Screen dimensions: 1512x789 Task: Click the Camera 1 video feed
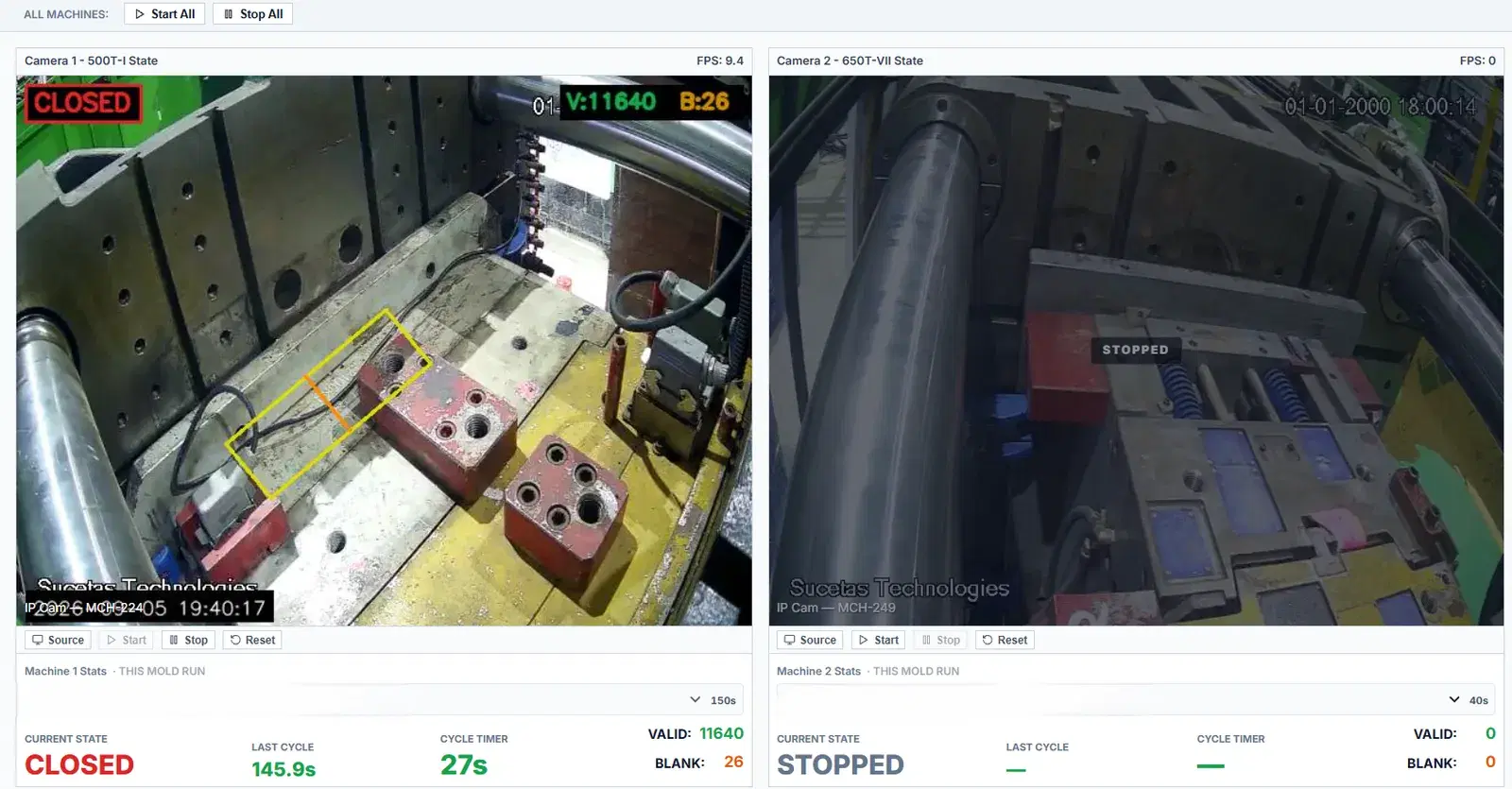tap(384, 351)
